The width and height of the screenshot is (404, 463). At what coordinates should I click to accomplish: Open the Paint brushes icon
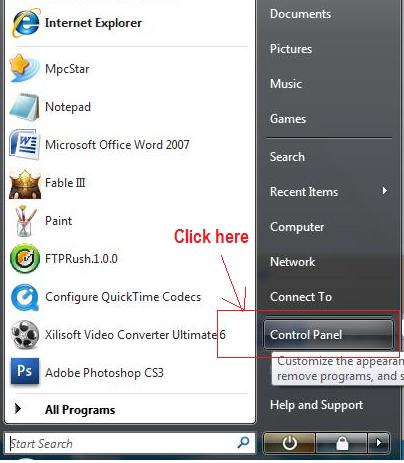click(x=25, y=221)
